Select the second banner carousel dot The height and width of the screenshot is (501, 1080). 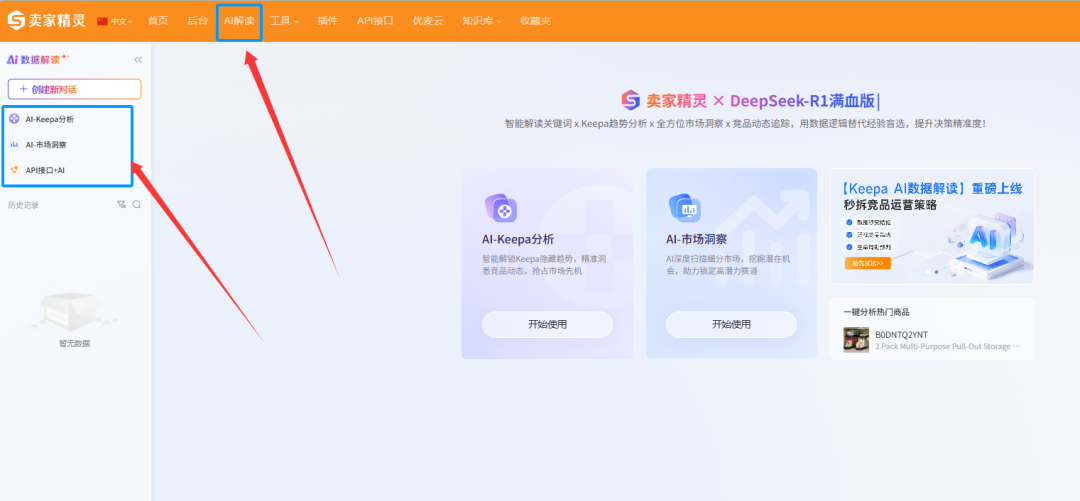pos(937,272)
